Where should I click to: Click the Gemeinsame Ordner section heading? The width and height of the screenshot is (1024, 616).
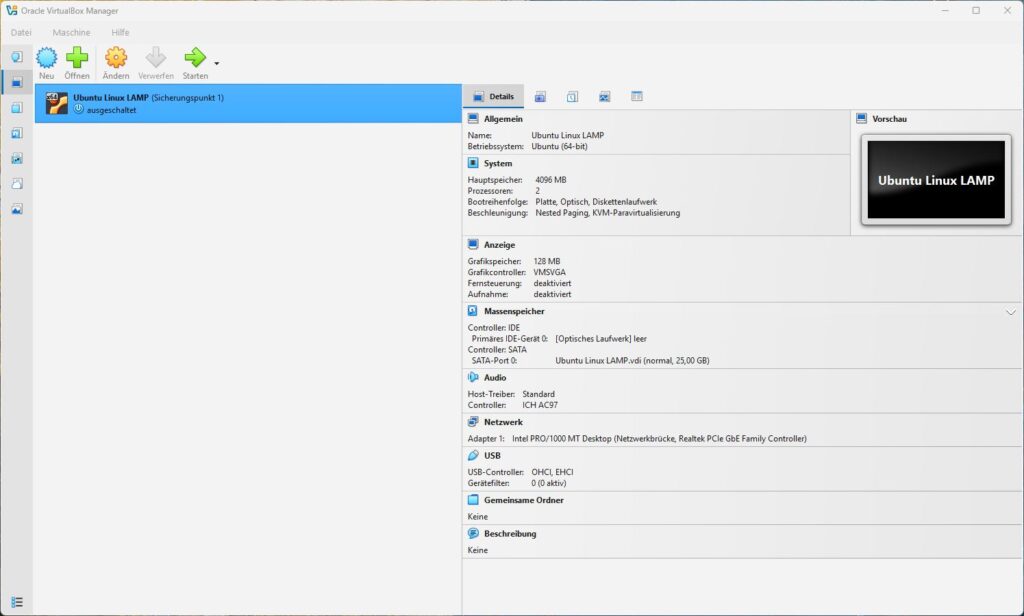(523, 500)
